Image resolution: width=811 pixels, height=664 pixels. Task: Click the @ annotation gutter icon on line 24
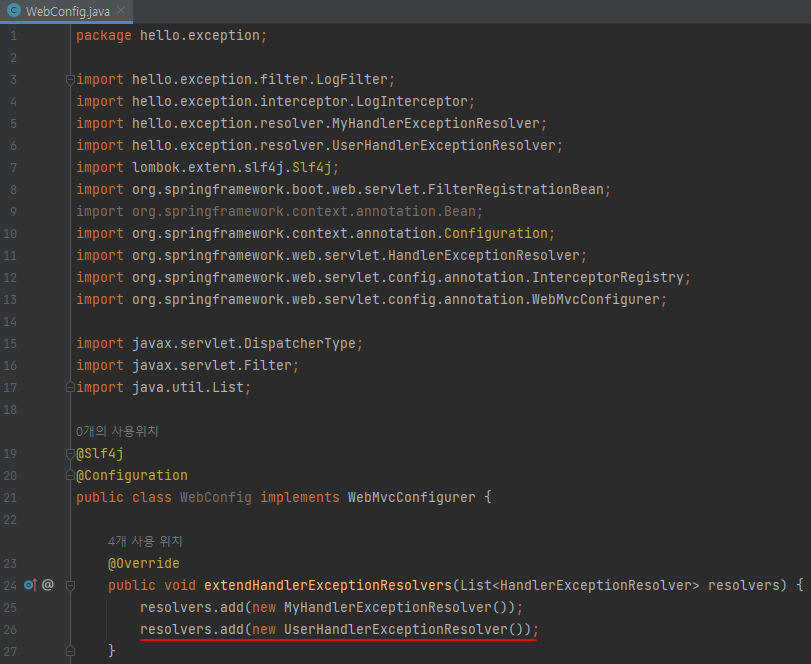coord(48,585)
